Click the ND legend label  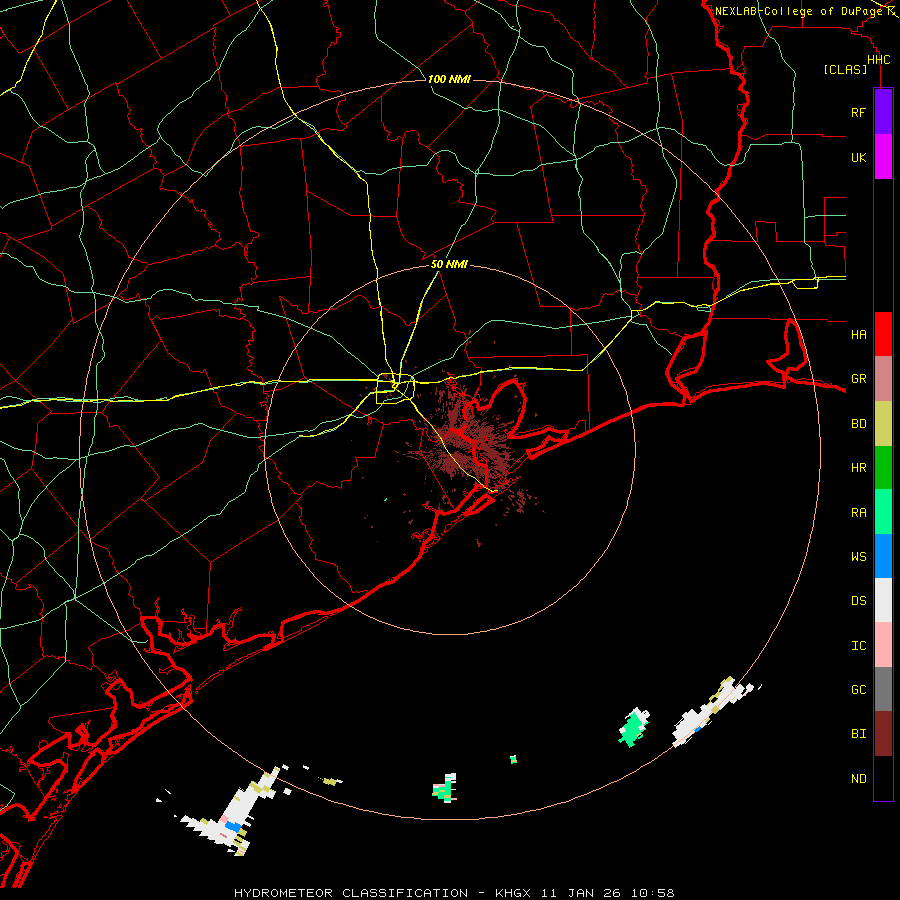tap(858, 779)
